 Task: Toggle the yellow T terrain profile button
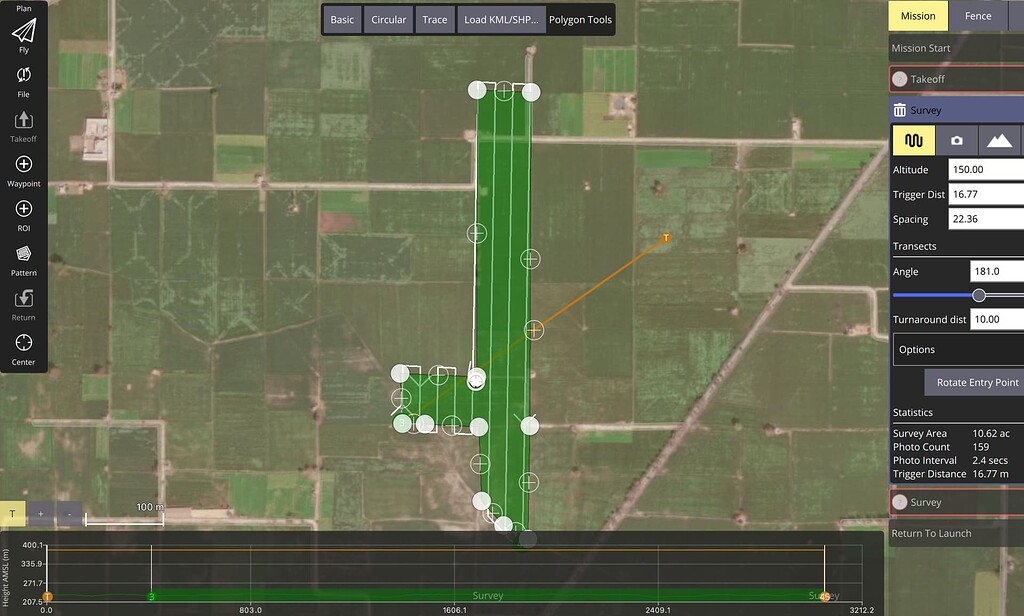tap(13, 513)
